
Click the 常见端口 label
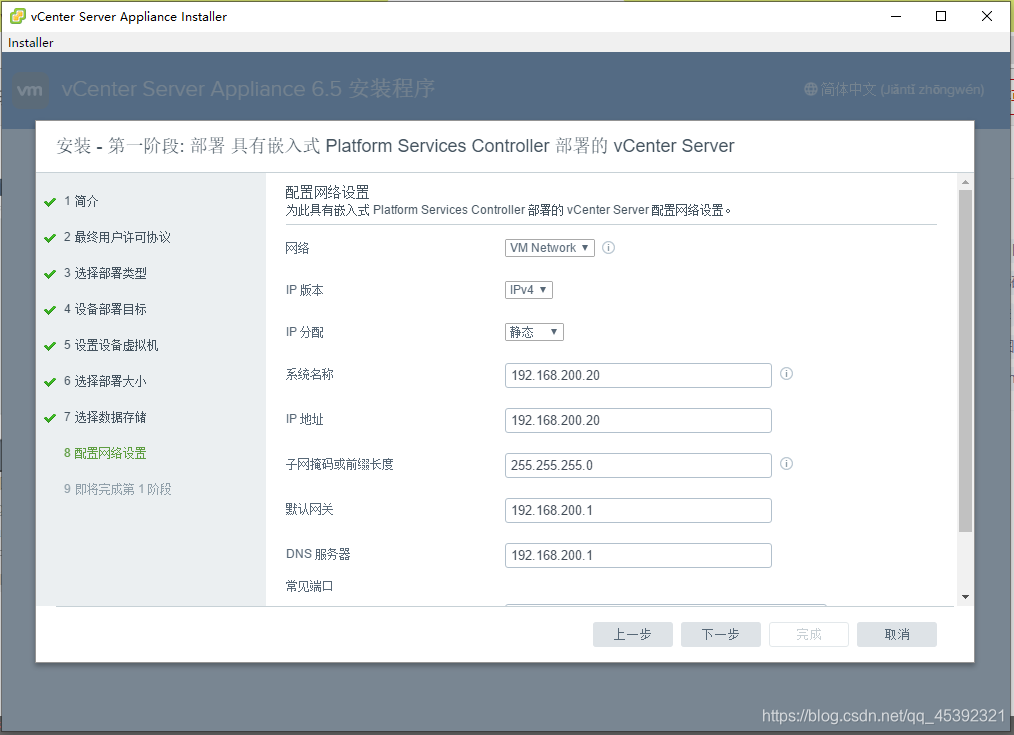click(x=309, y=586)
